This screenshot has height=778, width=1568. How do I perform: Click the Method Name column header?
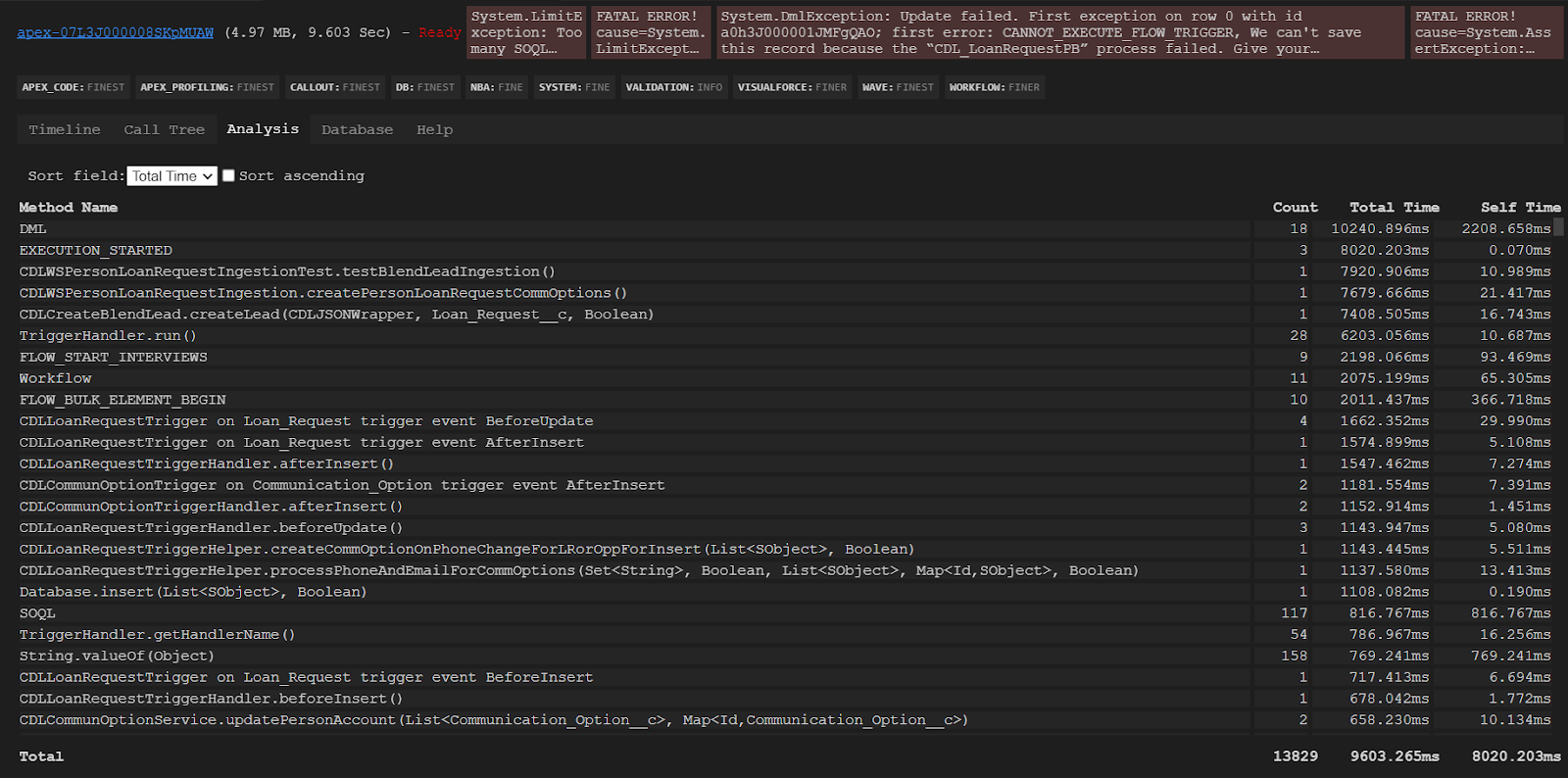tap(69, 208)
